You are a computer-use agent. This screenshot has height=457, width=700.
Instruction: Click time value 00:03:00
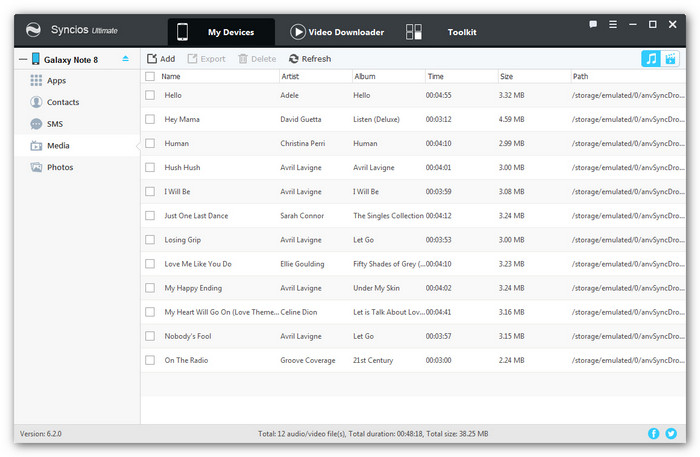438,361
